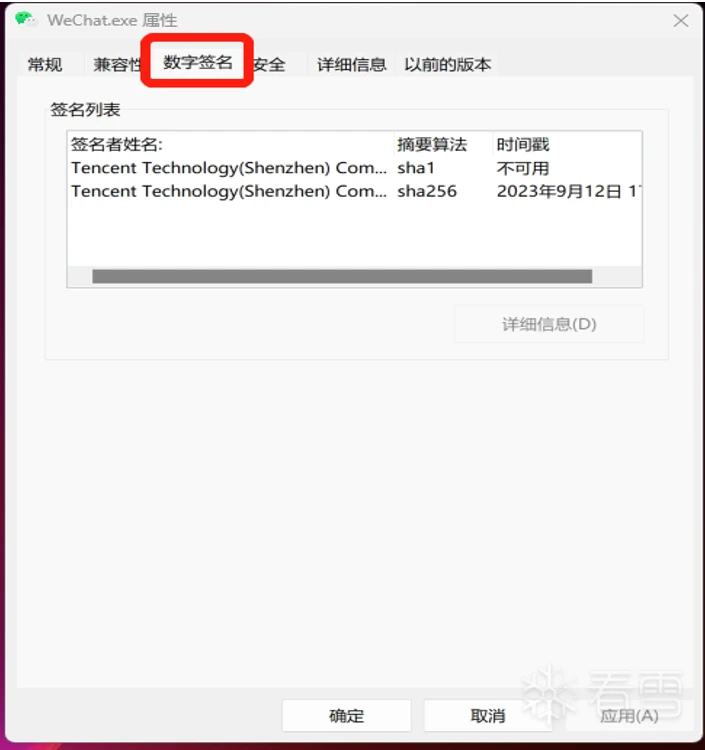Go to the 安全 tab
The height and width of the screenshot is (750, 705).
pos(269,64)
